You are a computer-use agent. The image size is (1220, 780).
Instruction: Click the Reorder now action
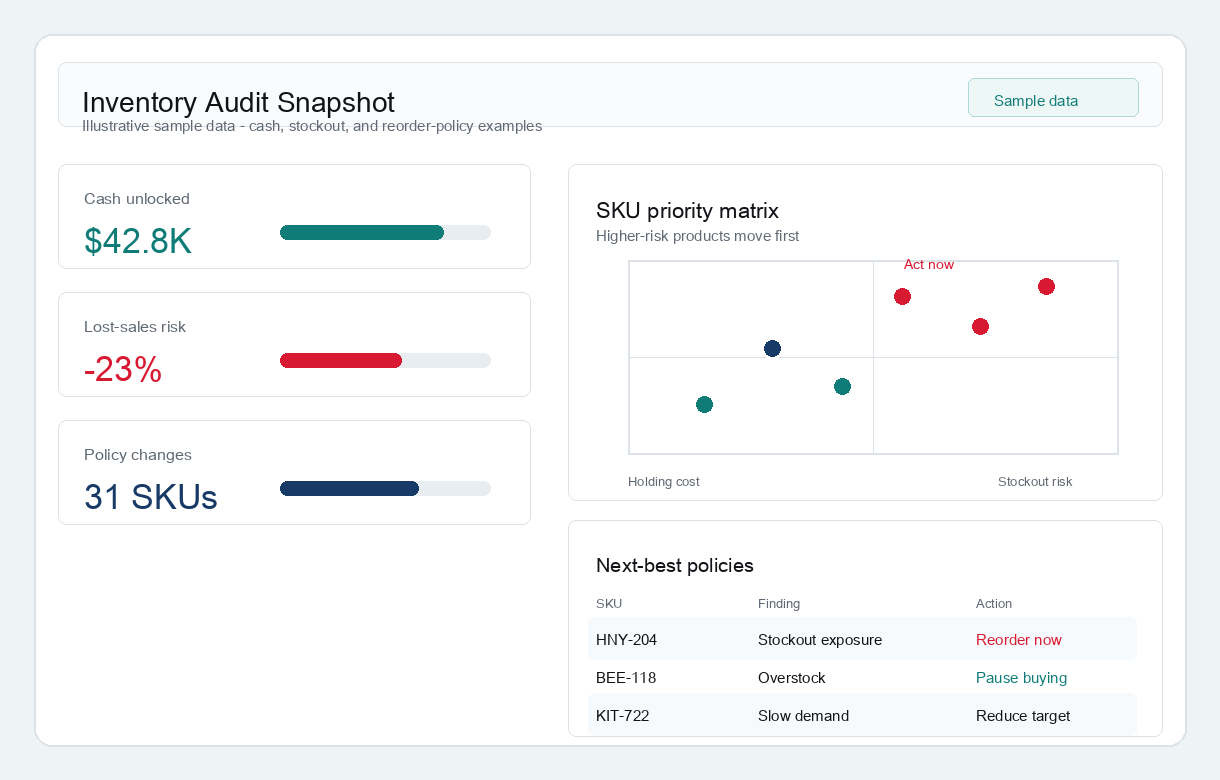pyautogui.click(x=1019, y=640)
